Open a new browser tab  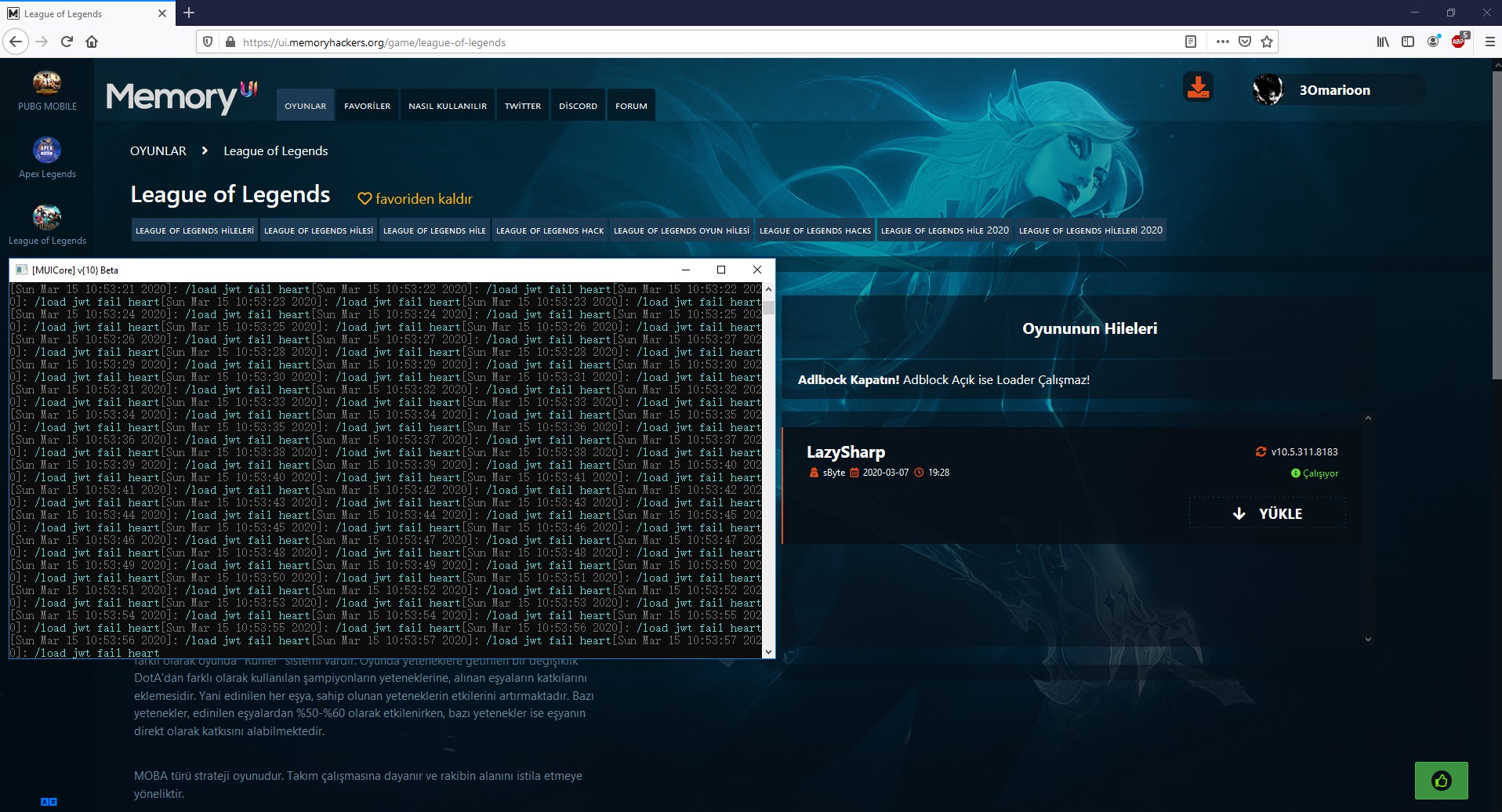[x=189, y=13]
